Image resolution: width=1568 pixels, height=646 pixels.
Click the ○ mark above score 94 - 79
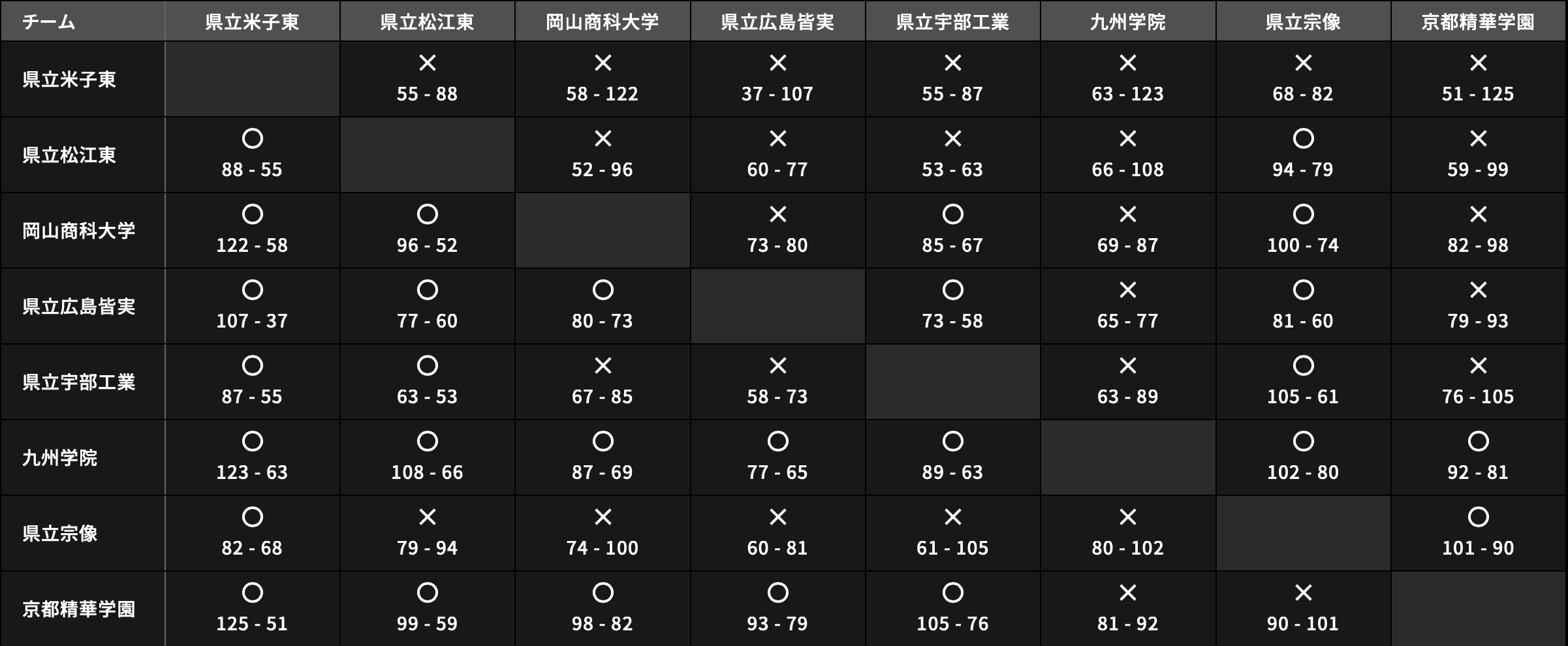(1303, 139)
